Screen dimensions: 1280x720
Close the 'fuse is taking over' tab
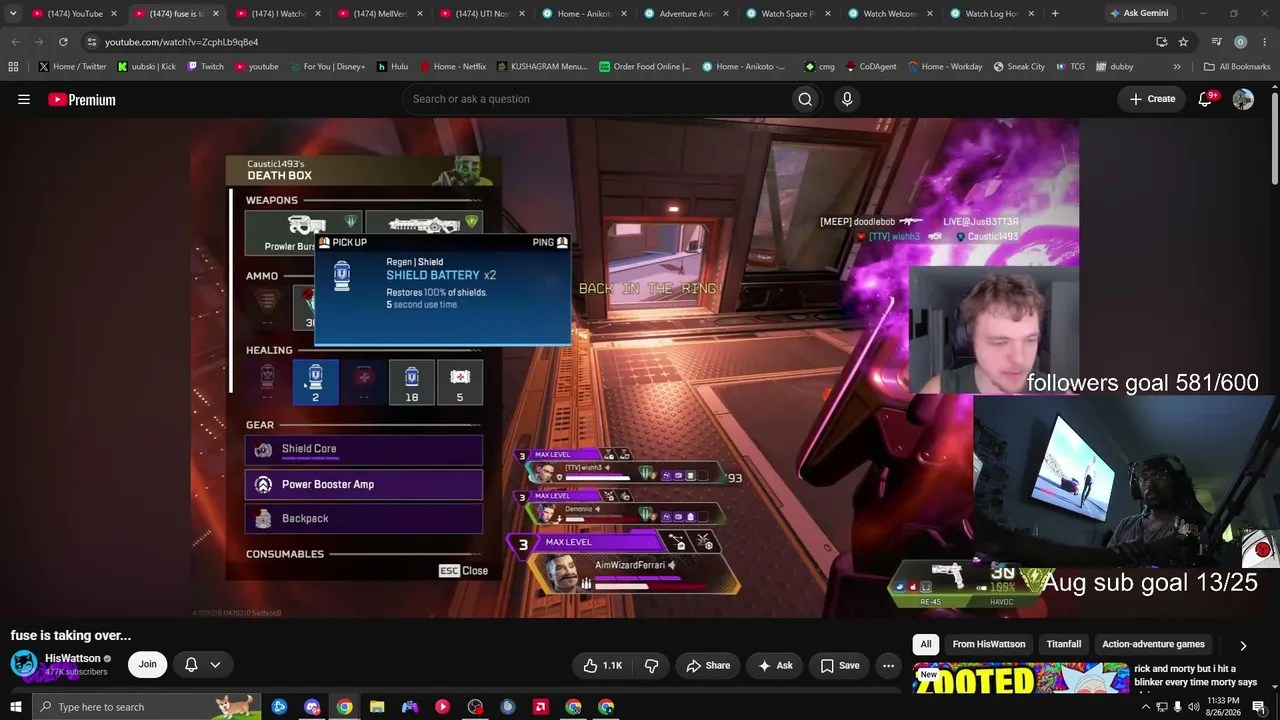click(x=215, y=13)
